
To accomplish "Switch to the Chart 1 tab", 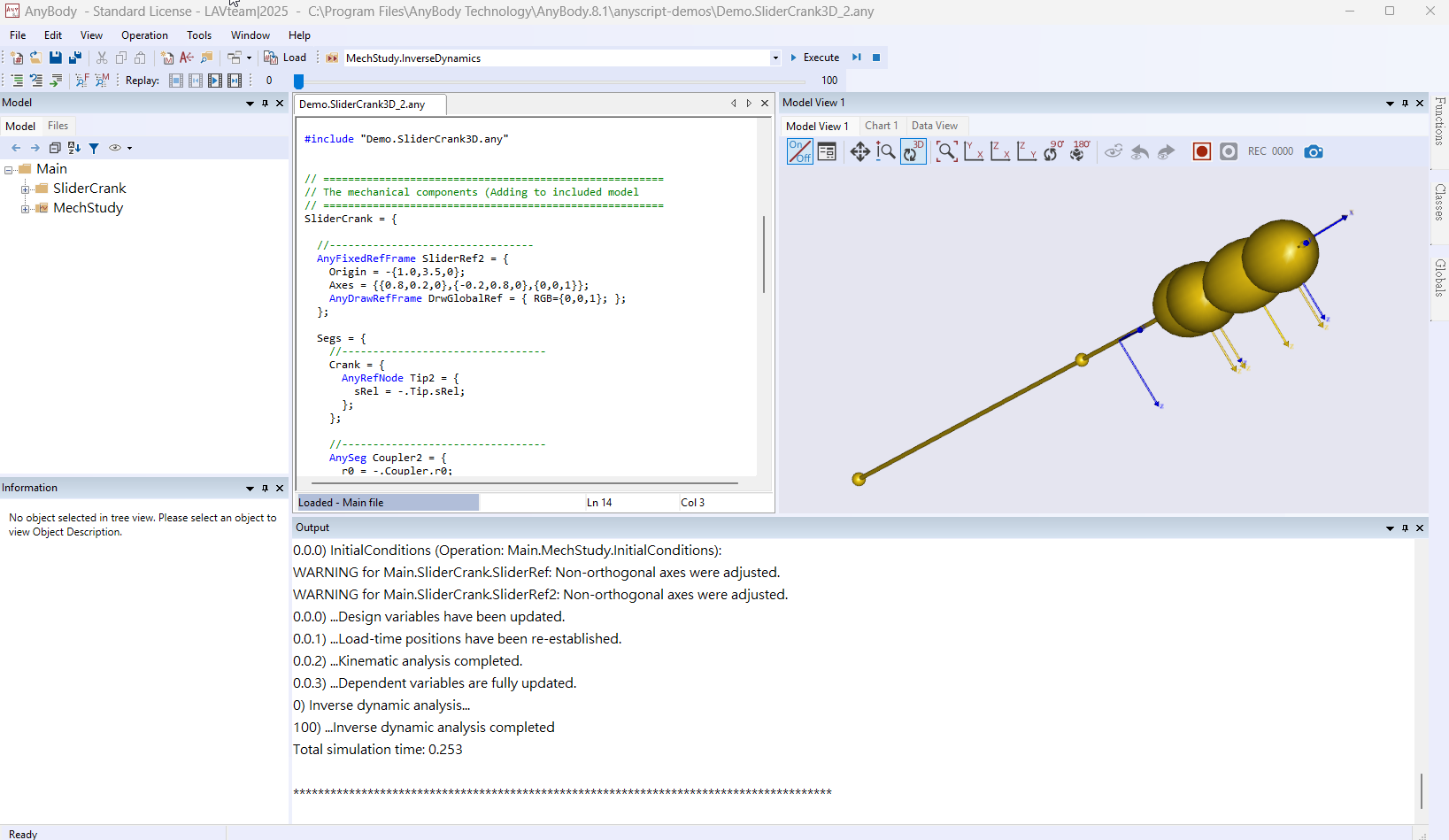I will click(881, 126).
